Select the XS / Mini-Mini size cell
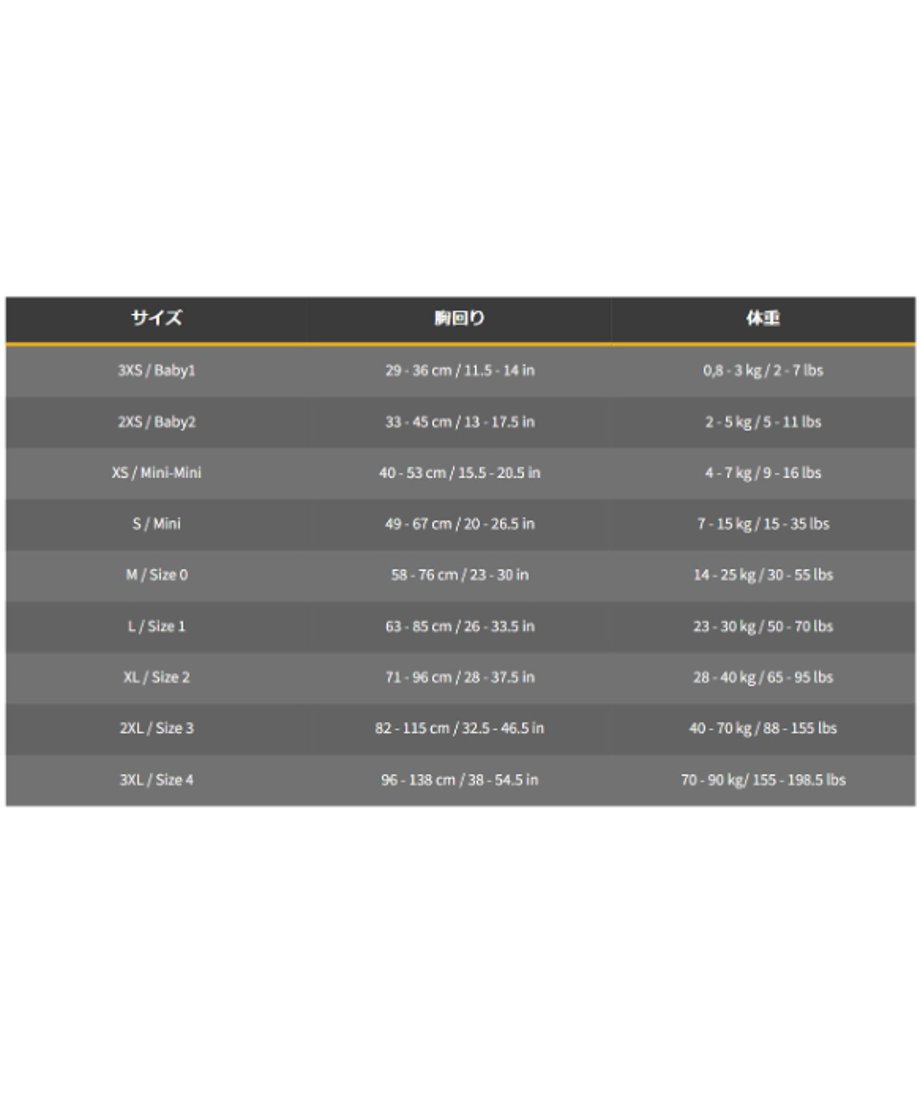920x1104 pixels. [156, 472]
